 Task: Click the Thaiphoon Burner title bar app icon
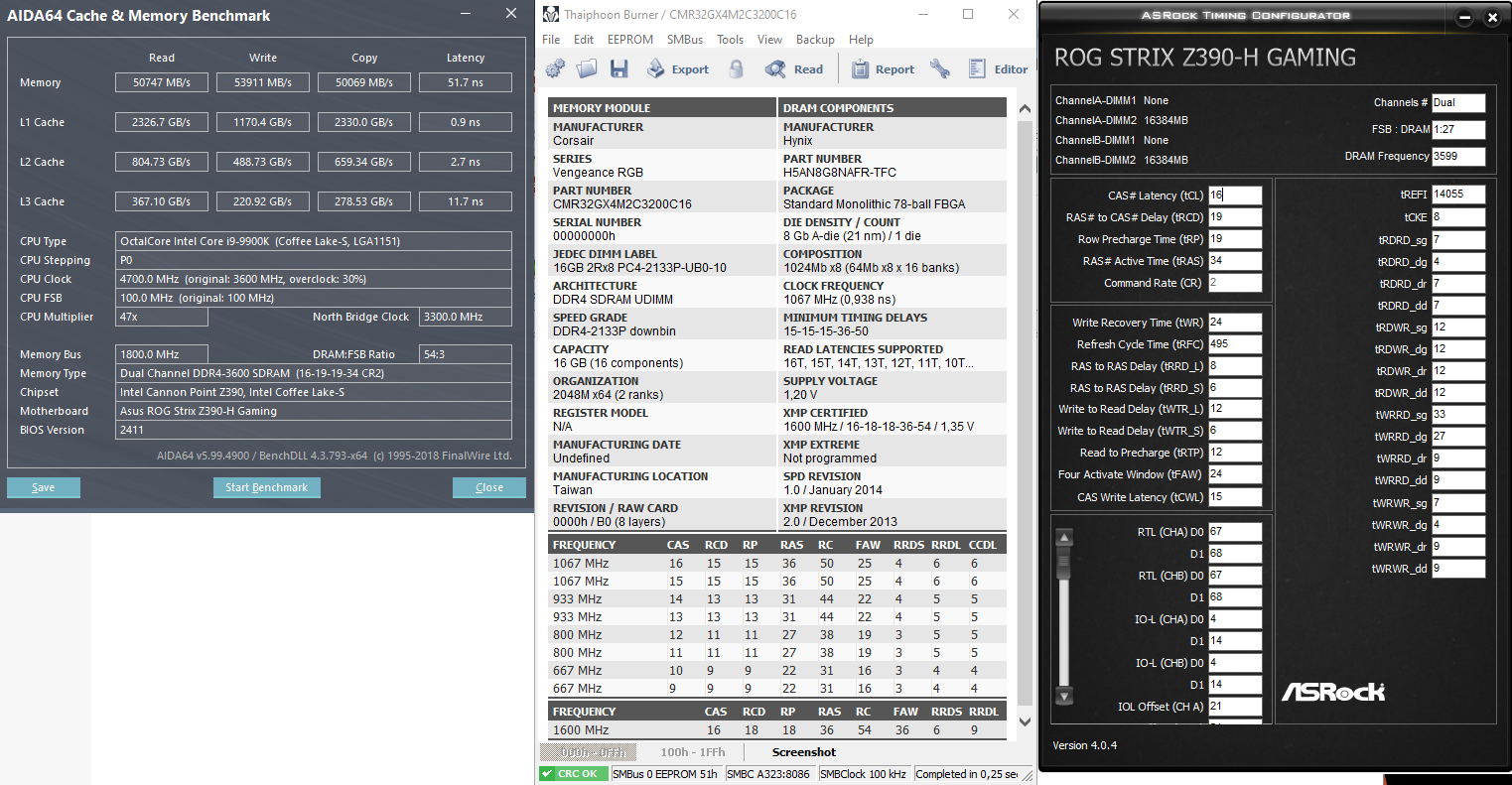click(x=551, y=15)
